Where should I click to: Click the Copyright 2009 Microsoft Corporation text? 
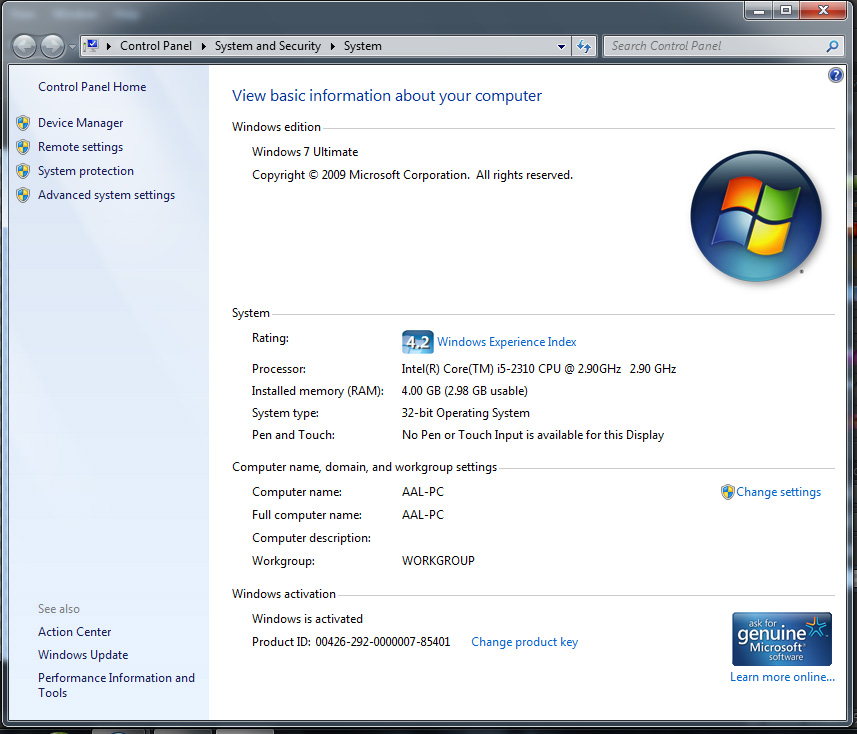[412, 175]
